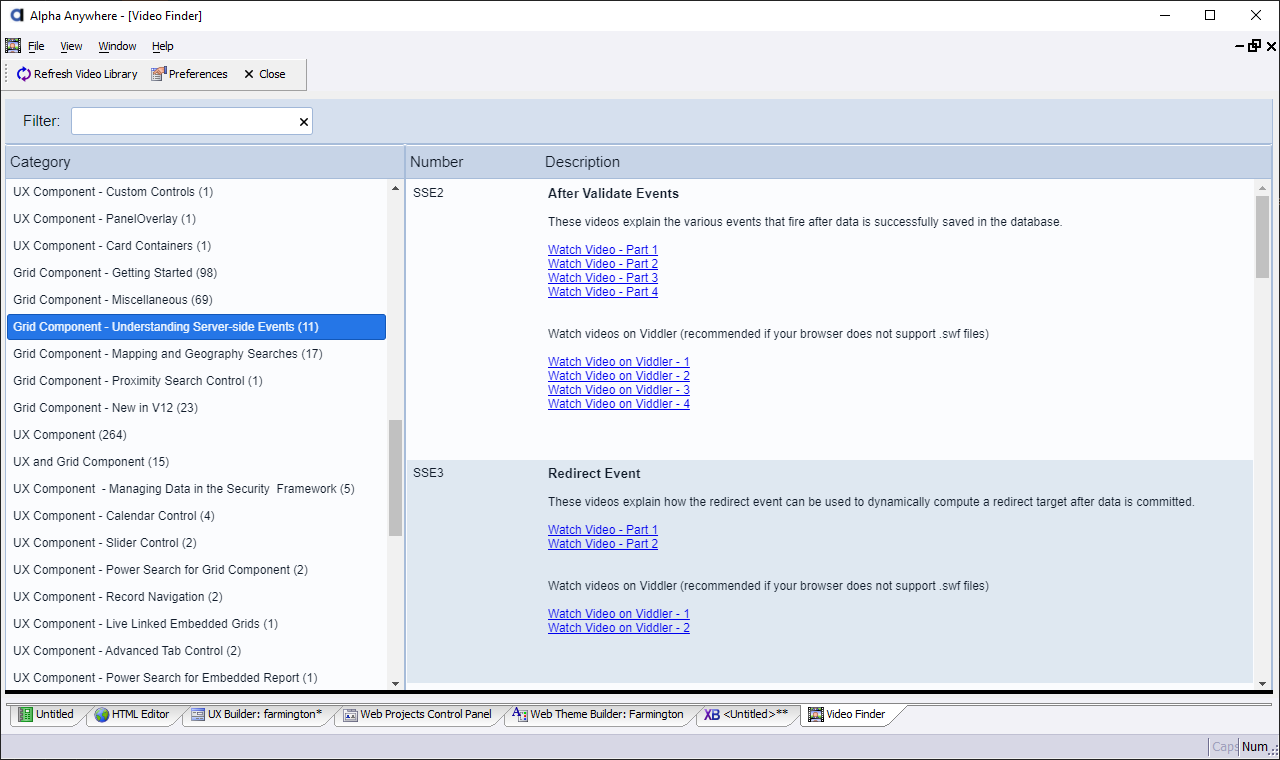The height and width of the screenshot is (760, 1280).
Task: Click the toolbar Close button
Action: (x=264, y=74)
